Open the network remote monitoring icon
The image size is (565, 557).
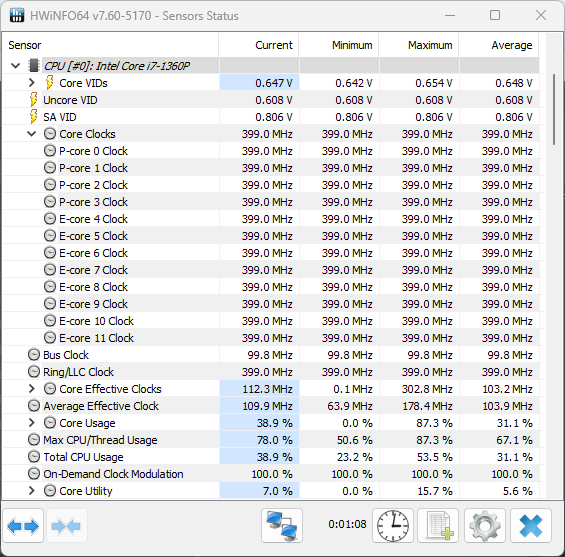pos(282,526)
